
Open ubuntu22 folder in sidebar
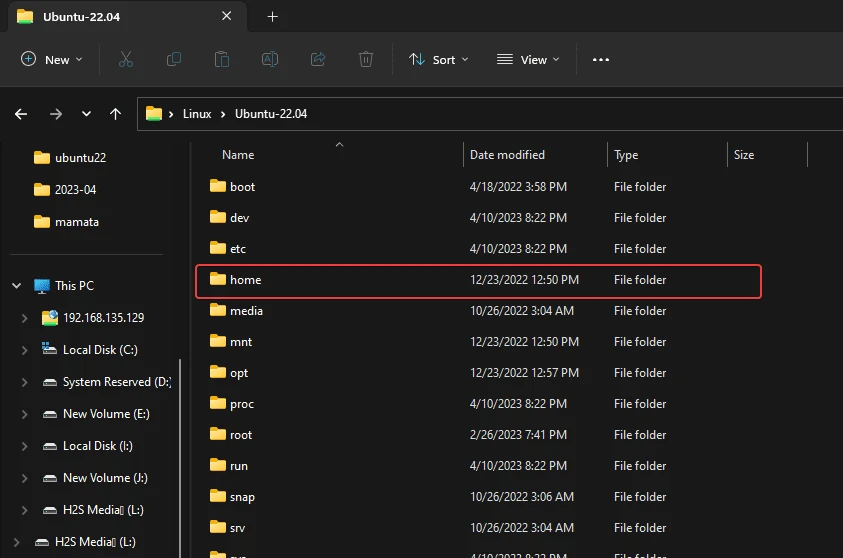[x=70, y=158]
